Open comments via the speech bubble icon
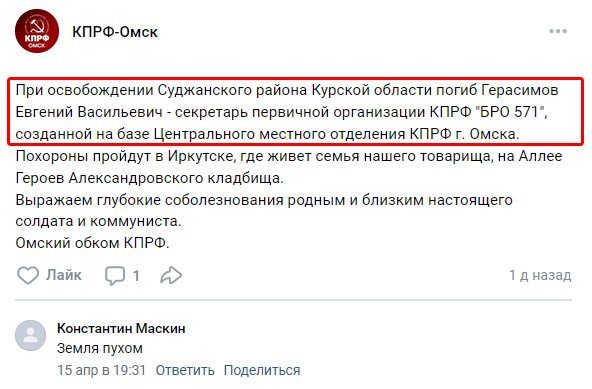 pos(115,275)
